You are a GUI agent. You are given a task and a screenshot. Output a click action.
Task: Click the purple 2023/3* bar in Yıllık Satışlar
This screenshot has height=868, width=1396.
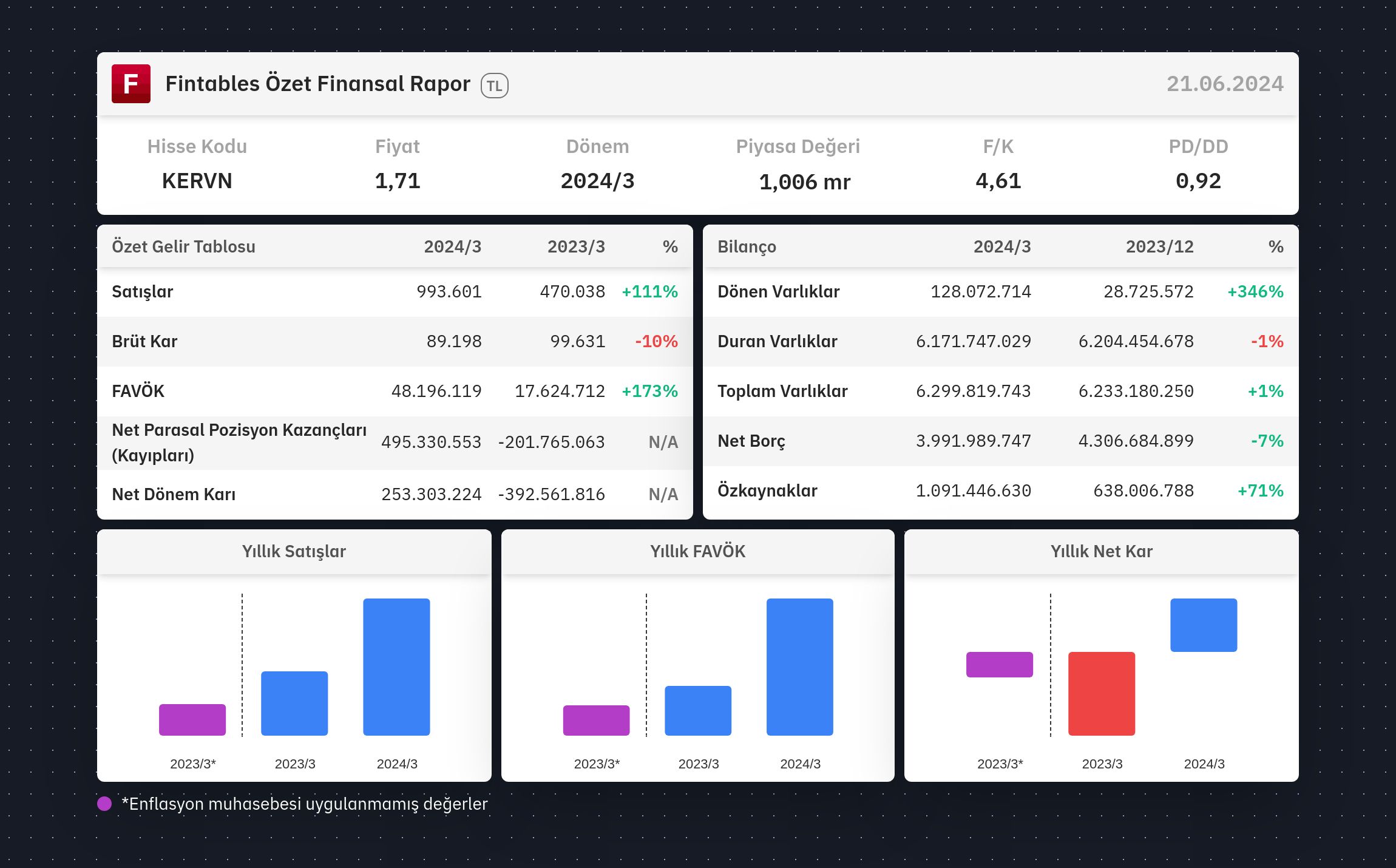pos(192,720)
